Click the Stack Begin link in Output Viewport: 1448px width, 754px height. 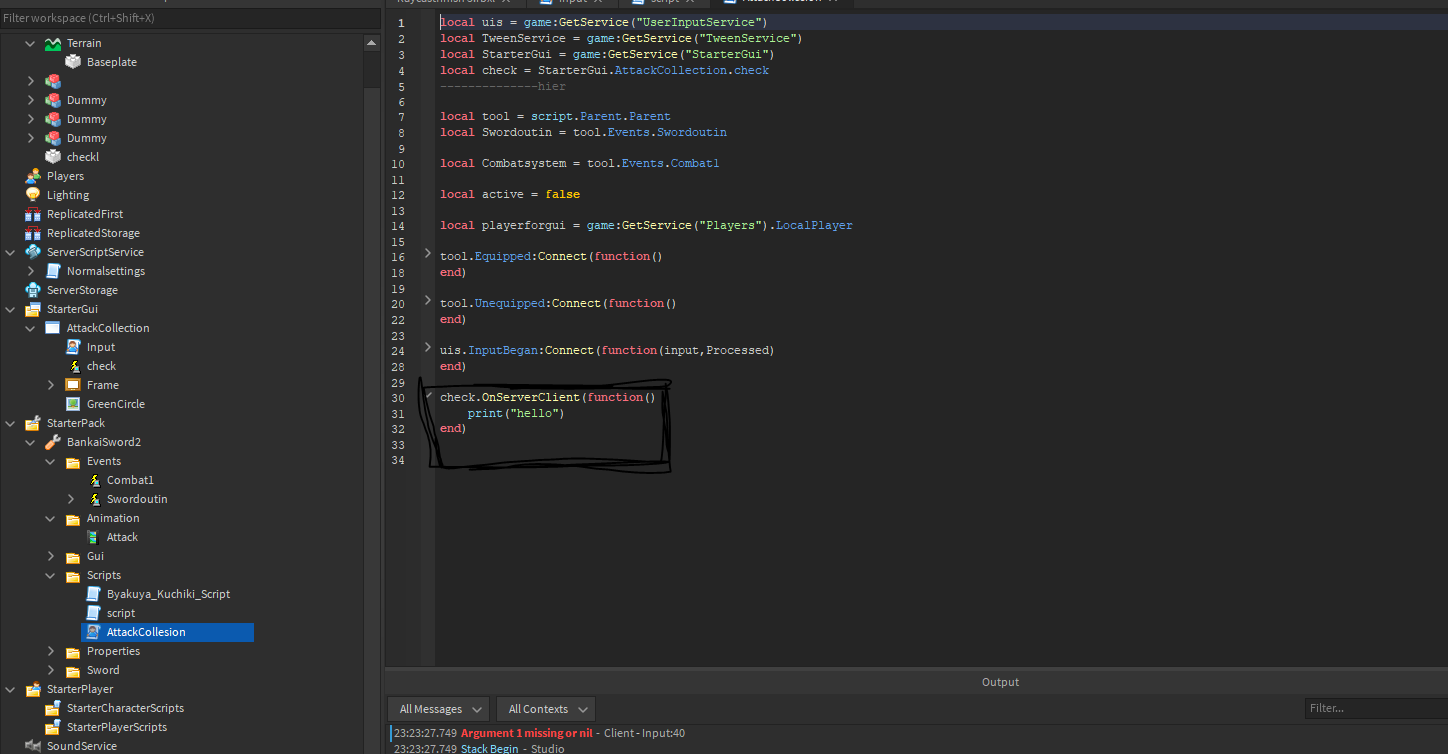(489, 748)
